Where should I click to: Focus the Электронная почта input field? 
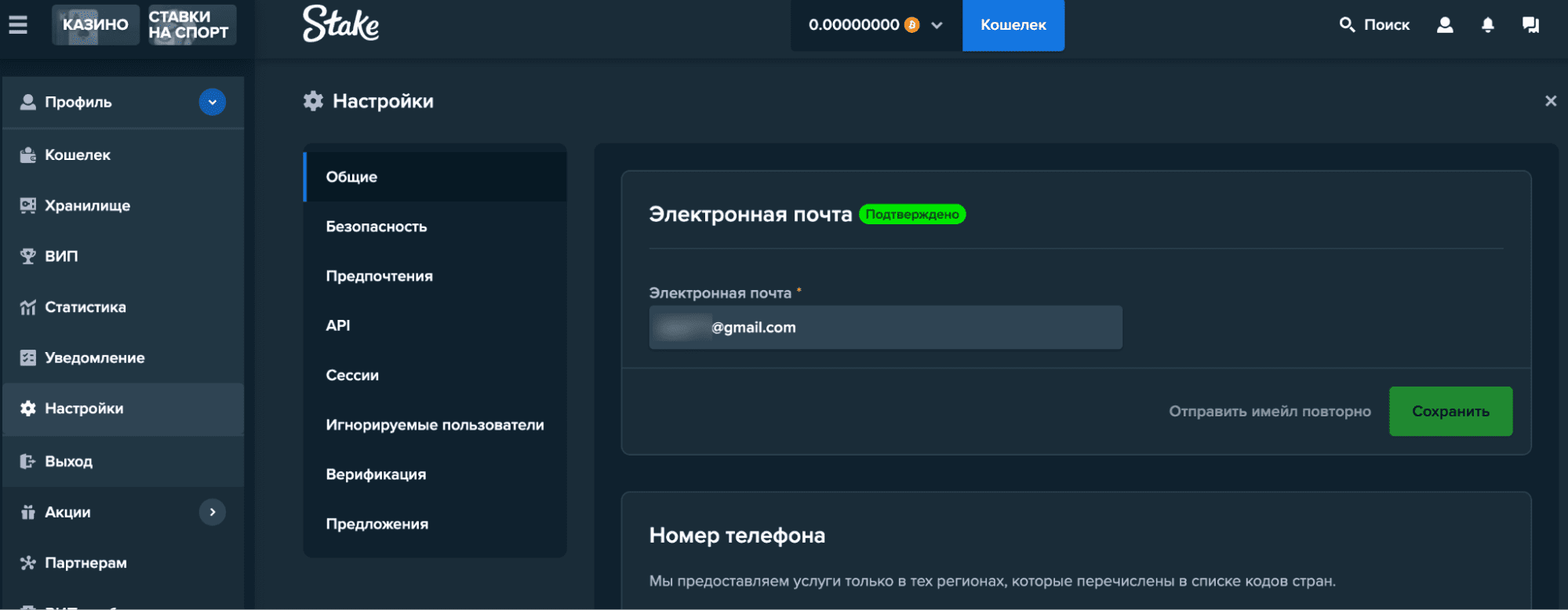tap(886, 328)
